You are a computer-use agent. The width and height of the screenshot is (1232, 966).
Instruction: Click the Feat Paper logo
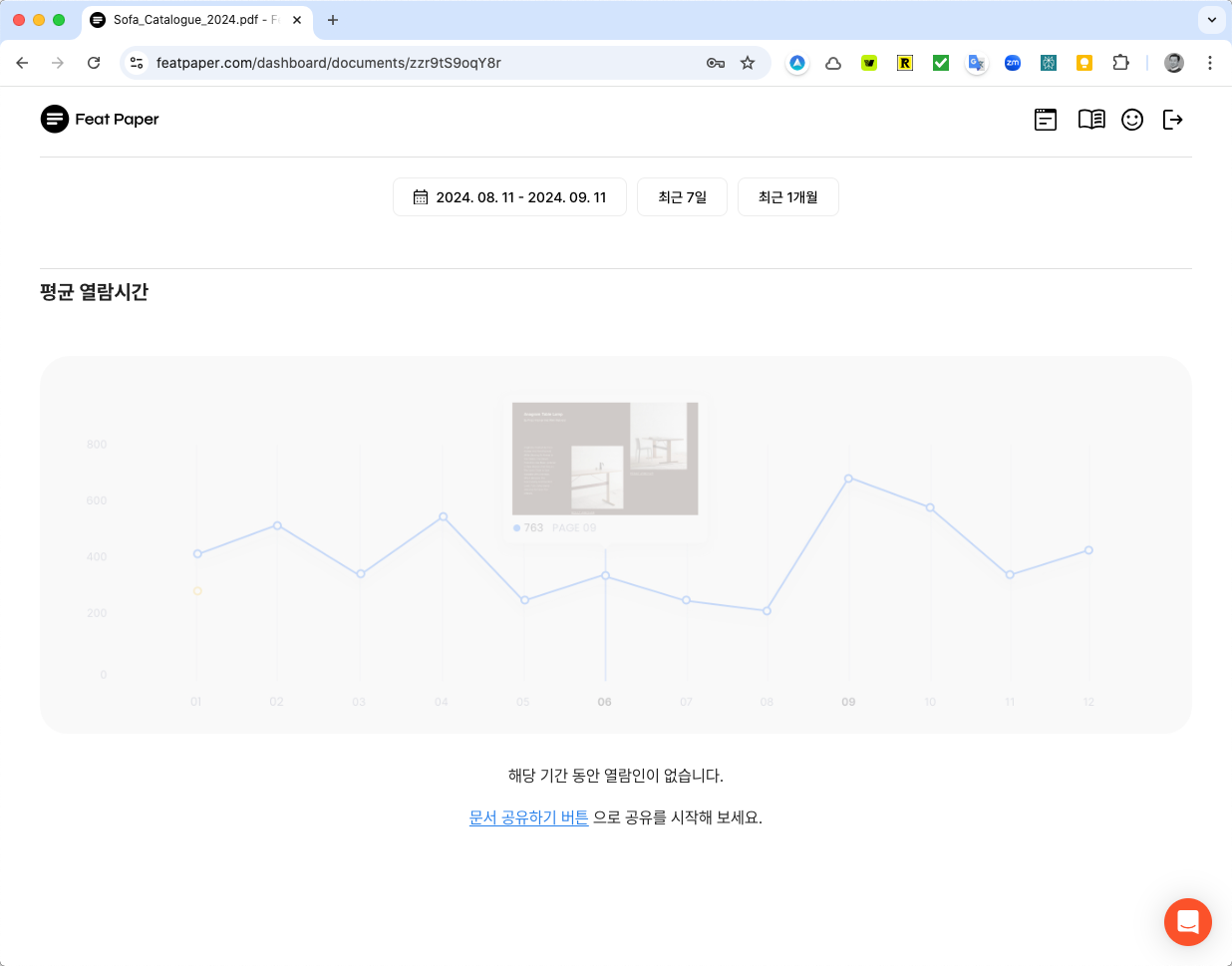pyautogui.click(x=100, y=119)
